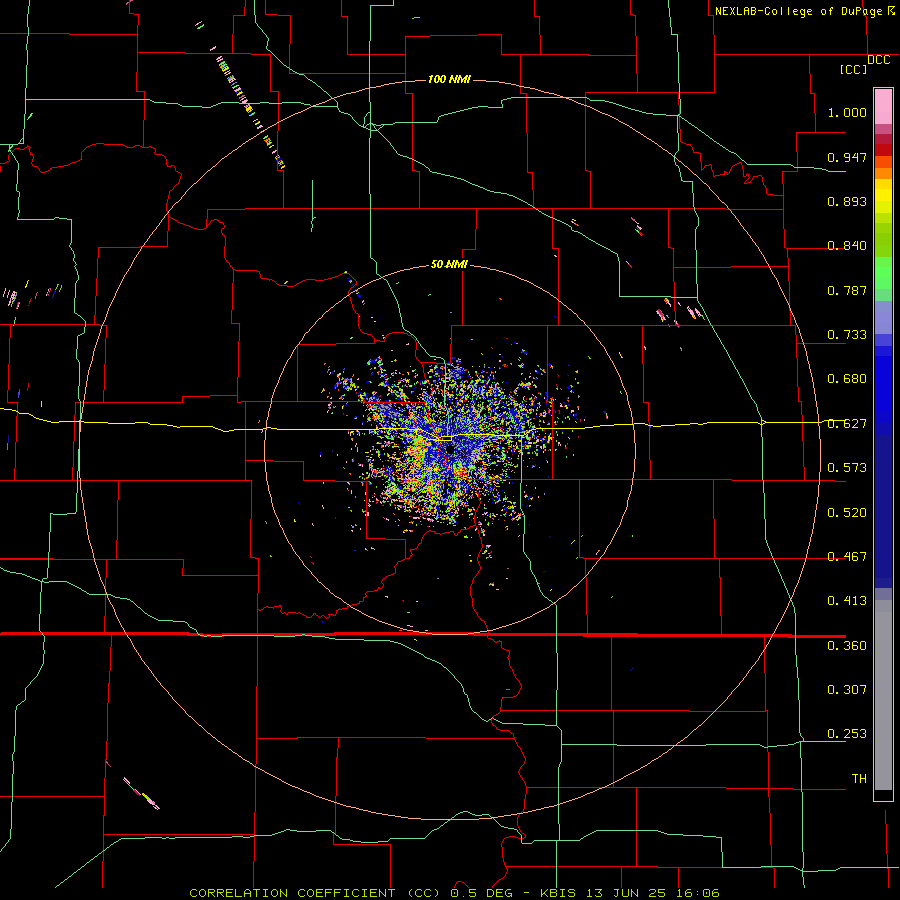Click the 0.467 scale value
Viewport: 900px width, 900px height.
coord(847,557)
